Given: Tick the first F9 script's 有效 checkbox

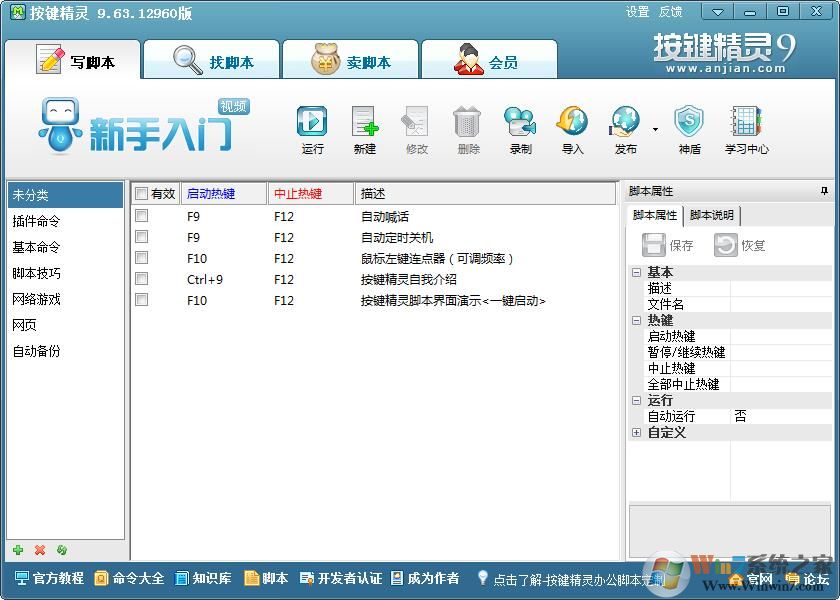Looking at the screenshot, I should point(141,216).
